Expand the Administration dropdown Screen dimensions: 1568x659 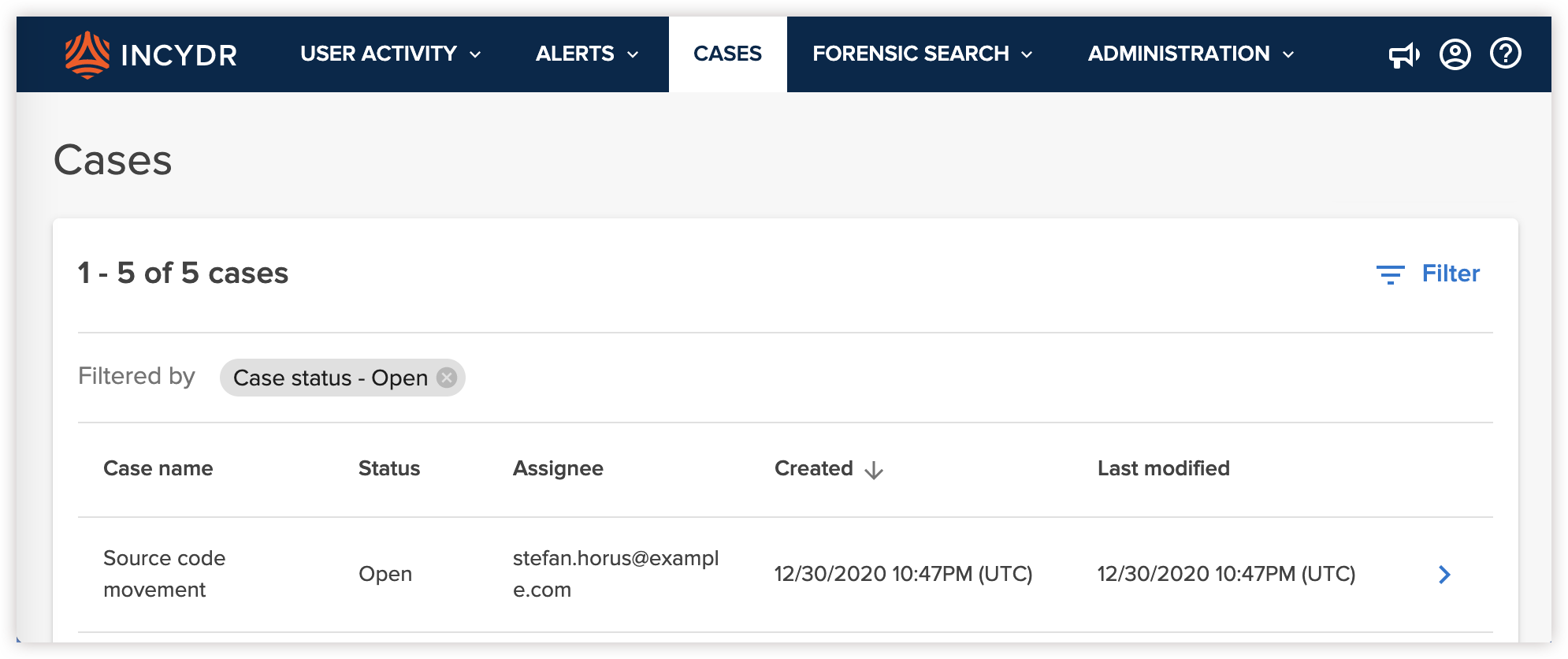click(1190, 54)
